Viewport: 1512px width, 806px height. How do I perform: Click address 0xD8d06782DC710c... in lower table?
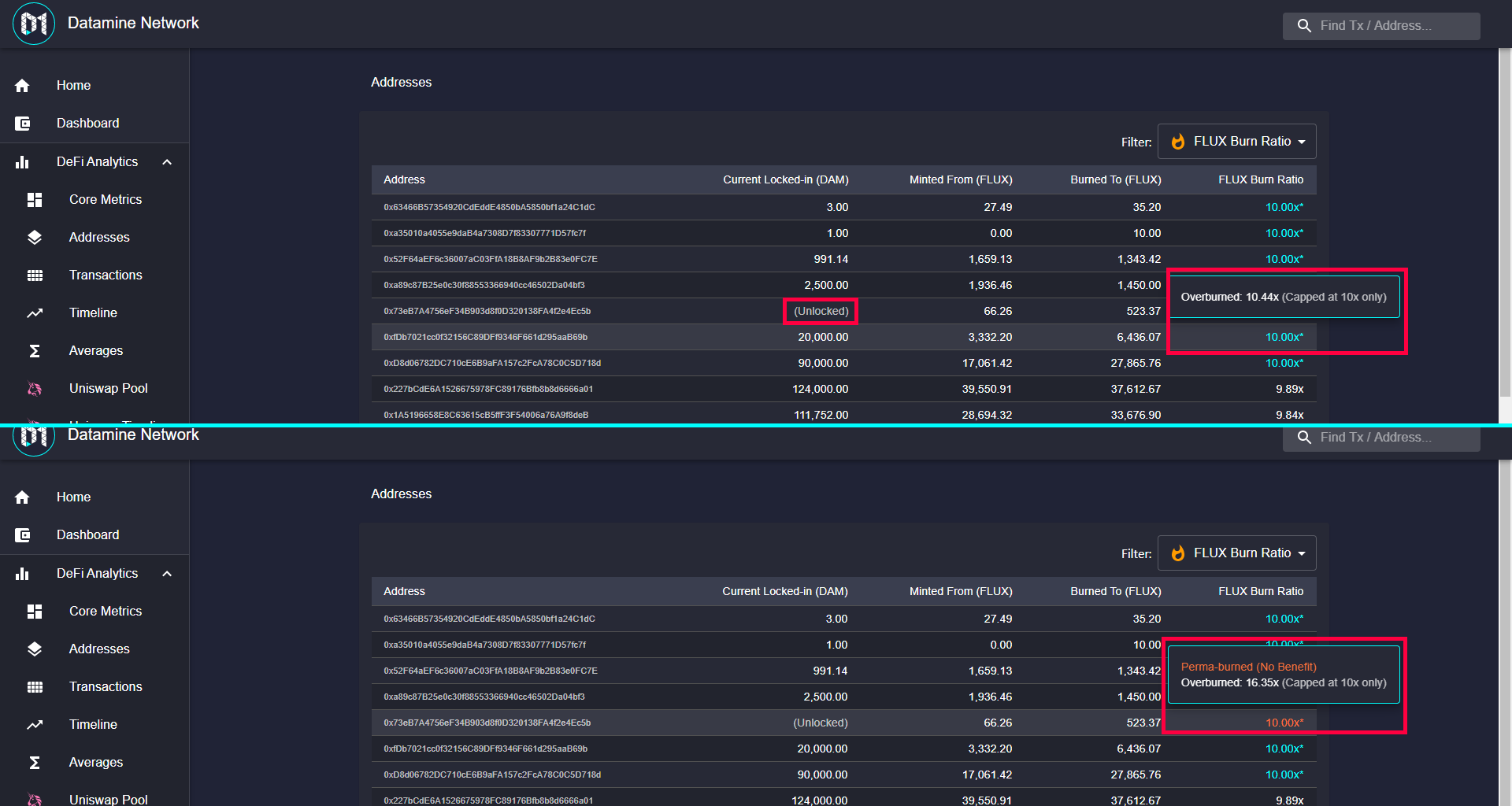(492, 775)
